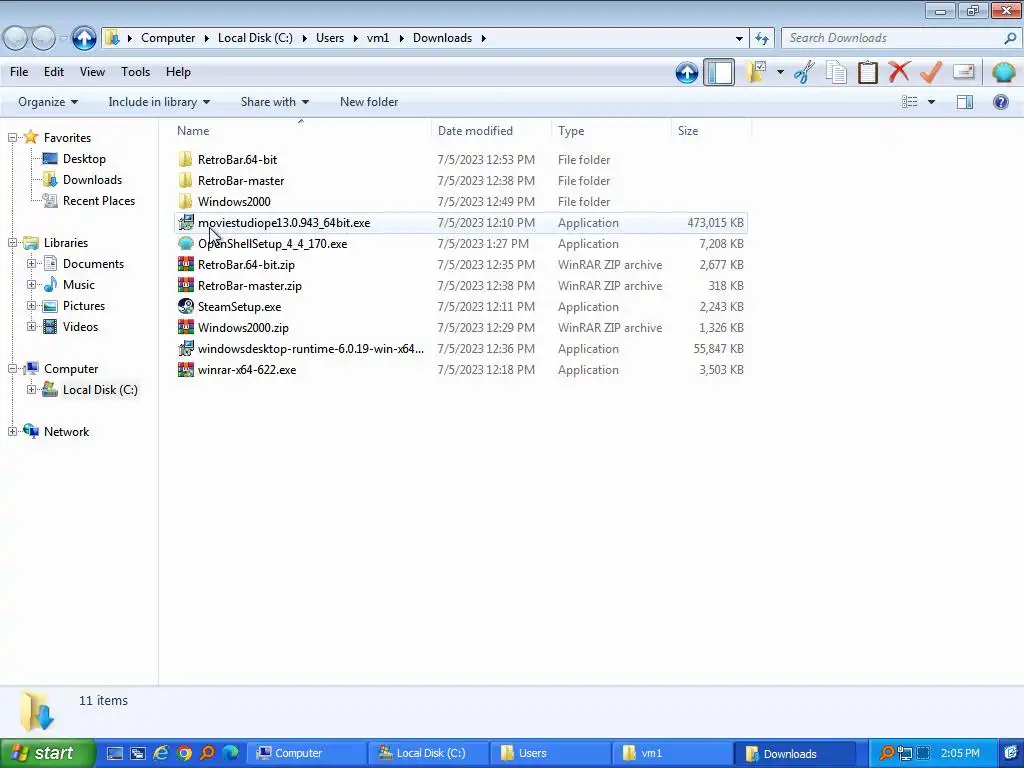This screenshot has width=1024, height=768.
Task: Click the start button on taskbar
Action: click(x=47, y=753)
